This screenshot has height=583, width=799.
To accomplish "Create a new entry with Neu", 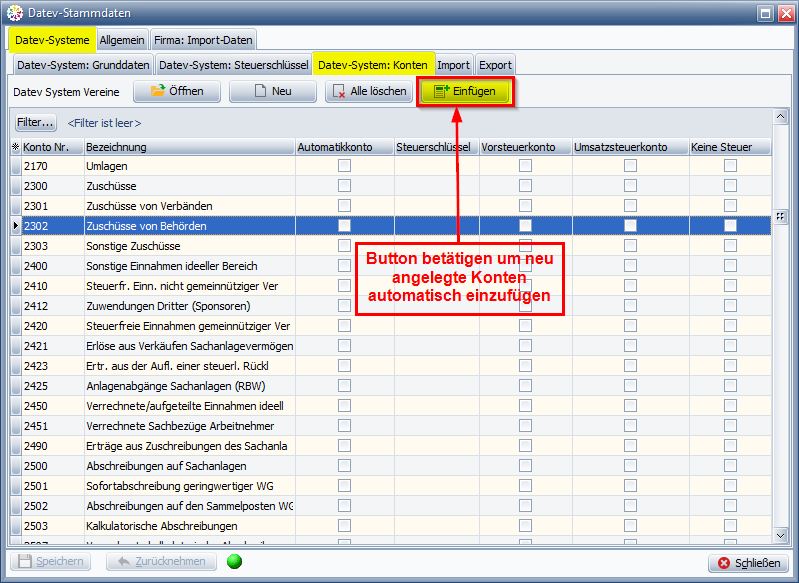I will [x=273, y=91].
